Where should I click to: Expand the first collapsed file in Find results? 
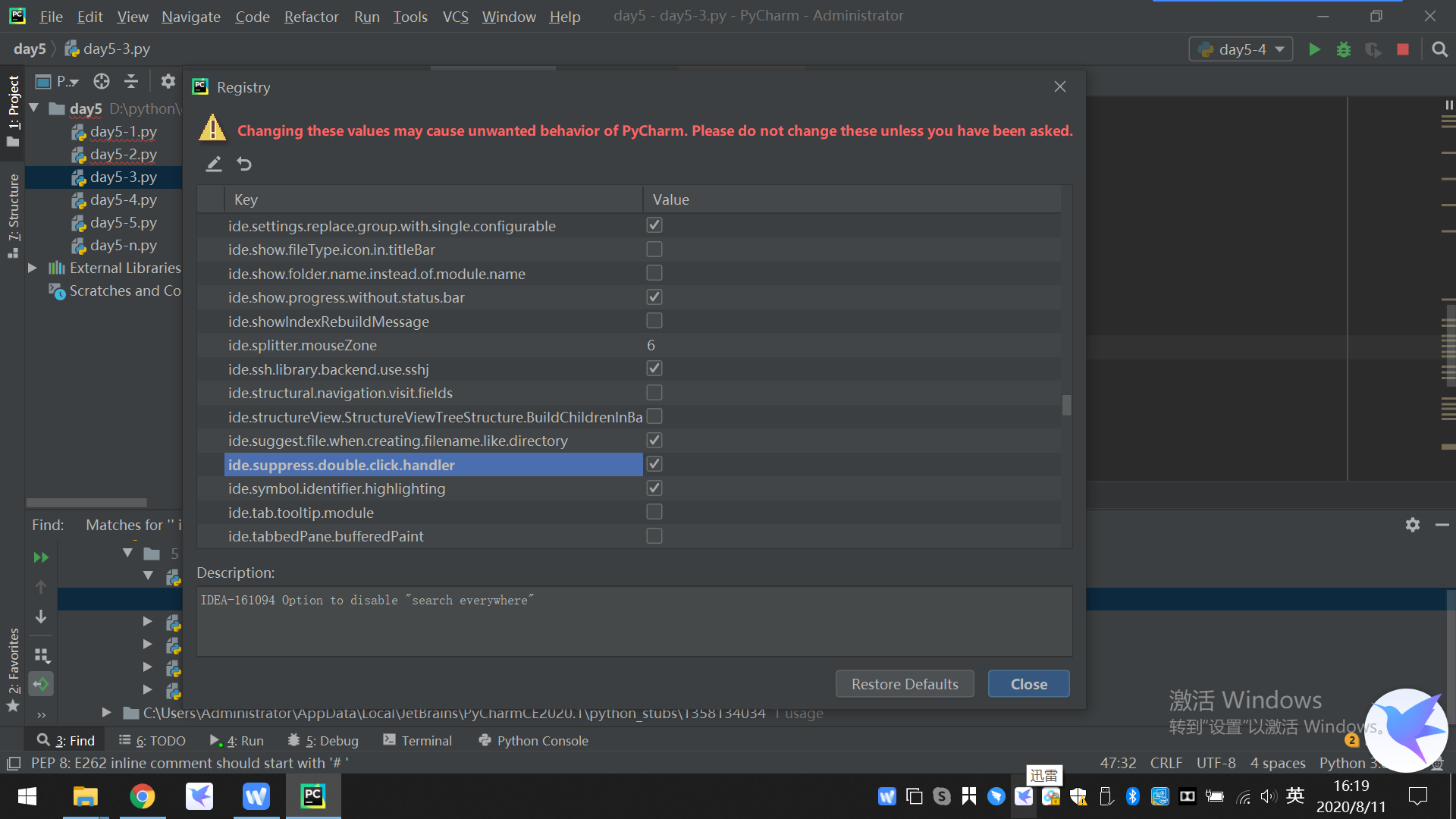coord(147,621)
